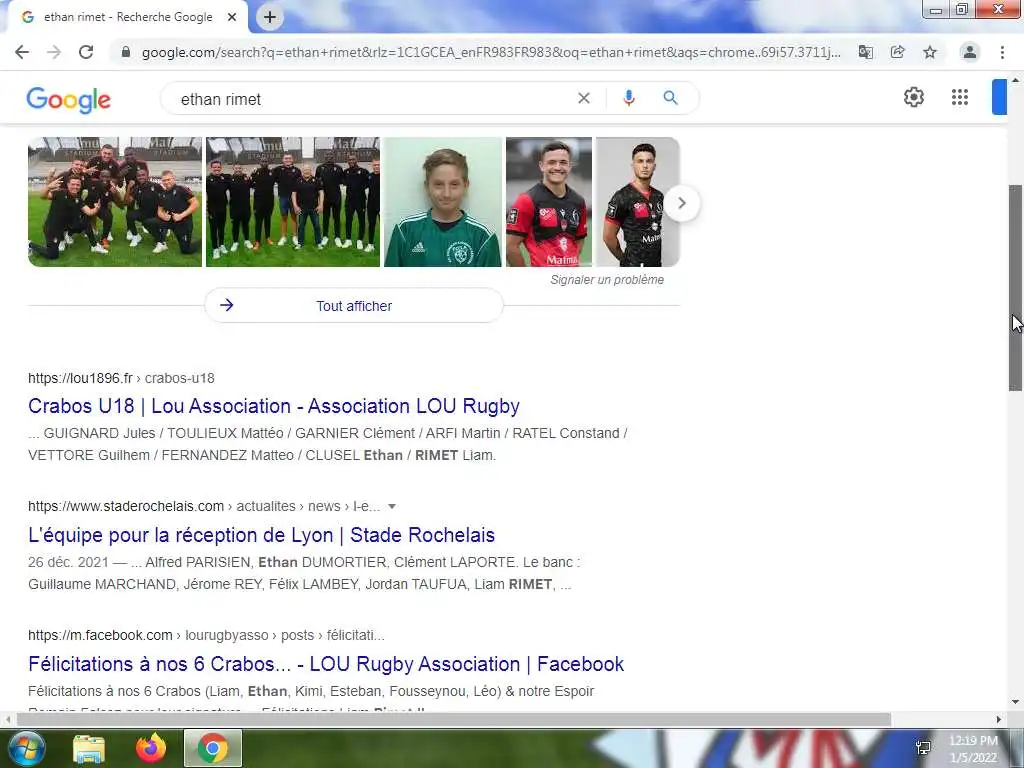This screenshot has height=768, width=1024.
Task: Click the magnifying glass search icon
Action: click(x=671, y=98)
